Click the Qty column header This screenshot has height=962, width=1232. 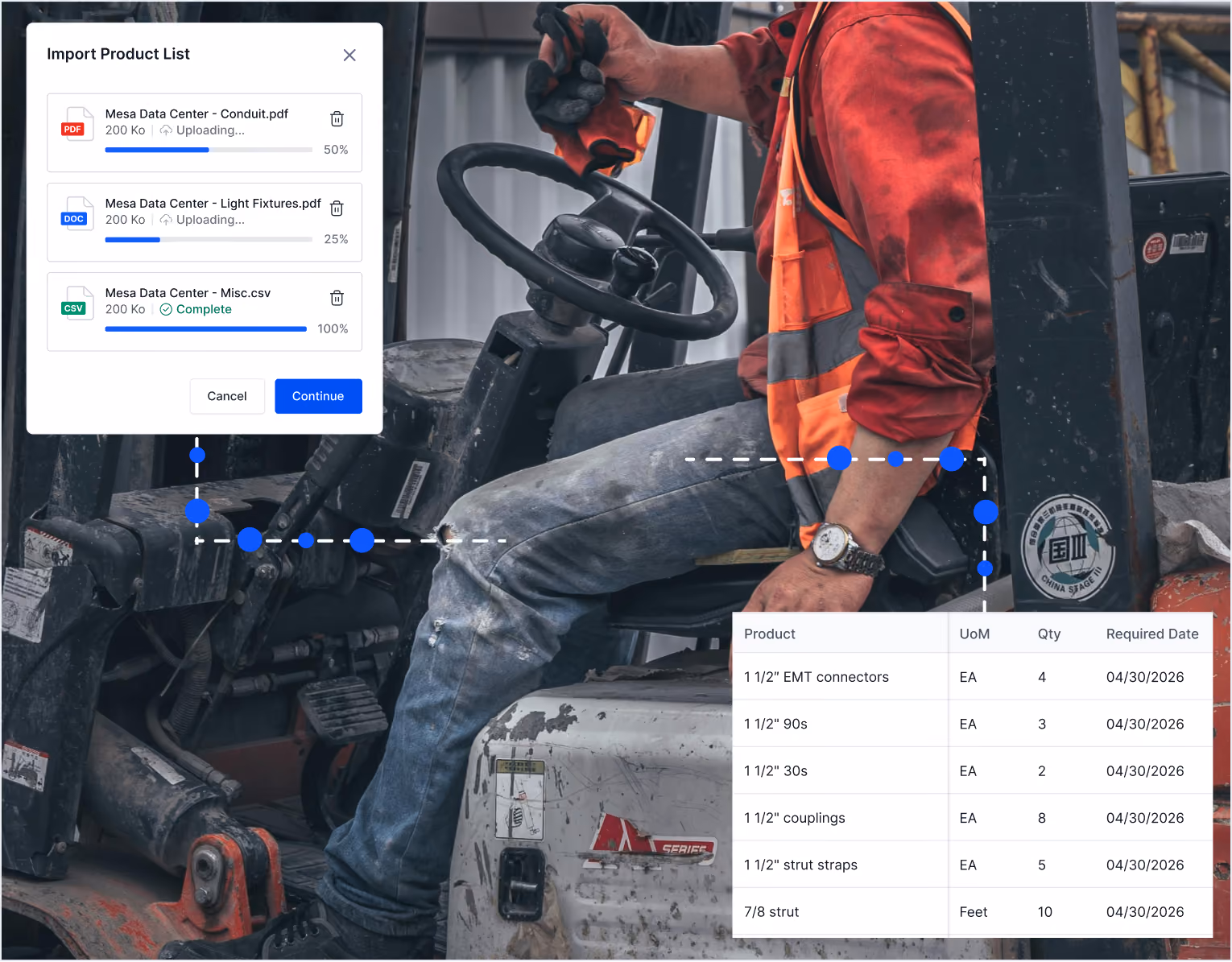click(1049, 634)
